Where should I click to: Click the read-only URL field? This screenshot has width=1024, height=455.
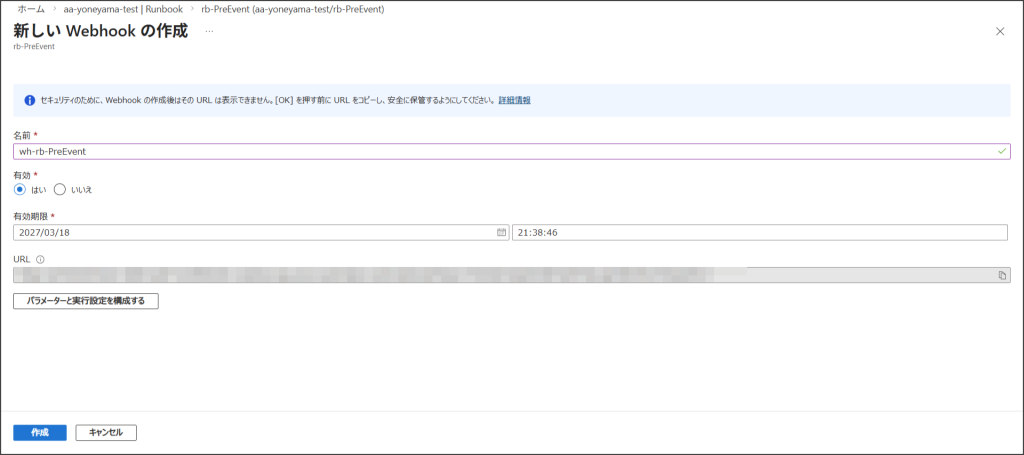[500, 275]
